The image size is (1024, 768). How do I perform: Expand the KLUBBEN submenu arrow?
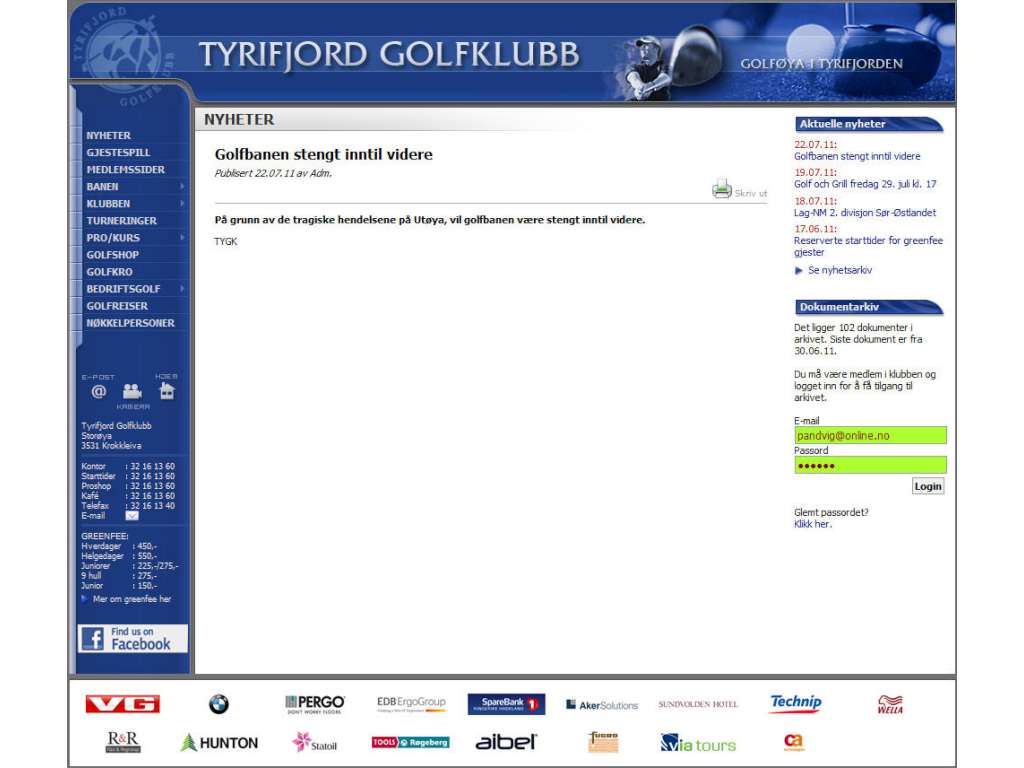pyautogui.click(x=182, y=203)
